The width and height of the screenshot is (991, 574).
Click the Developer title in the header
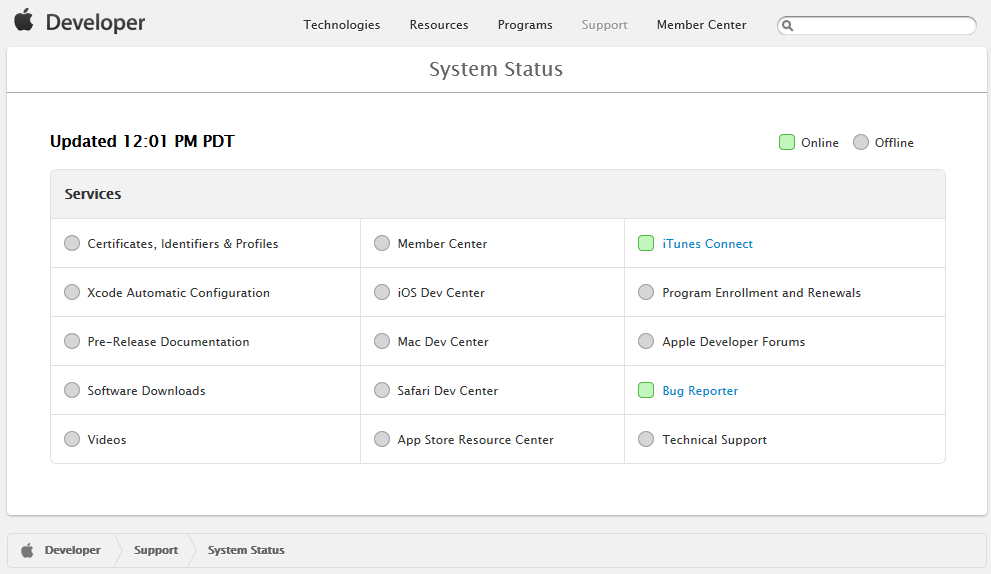(x=95, y=23)
